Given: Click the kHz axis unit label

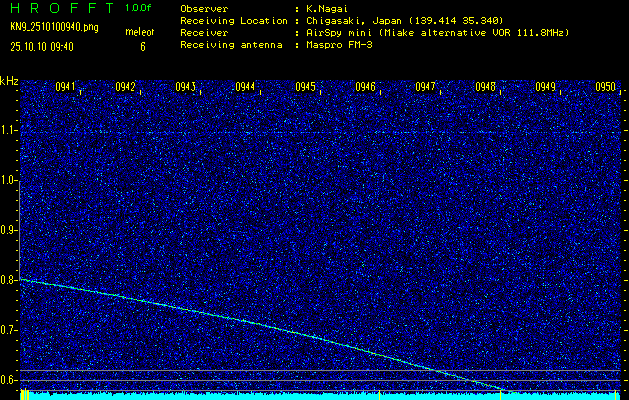Looking at the screenshot, I should point(9,80).
